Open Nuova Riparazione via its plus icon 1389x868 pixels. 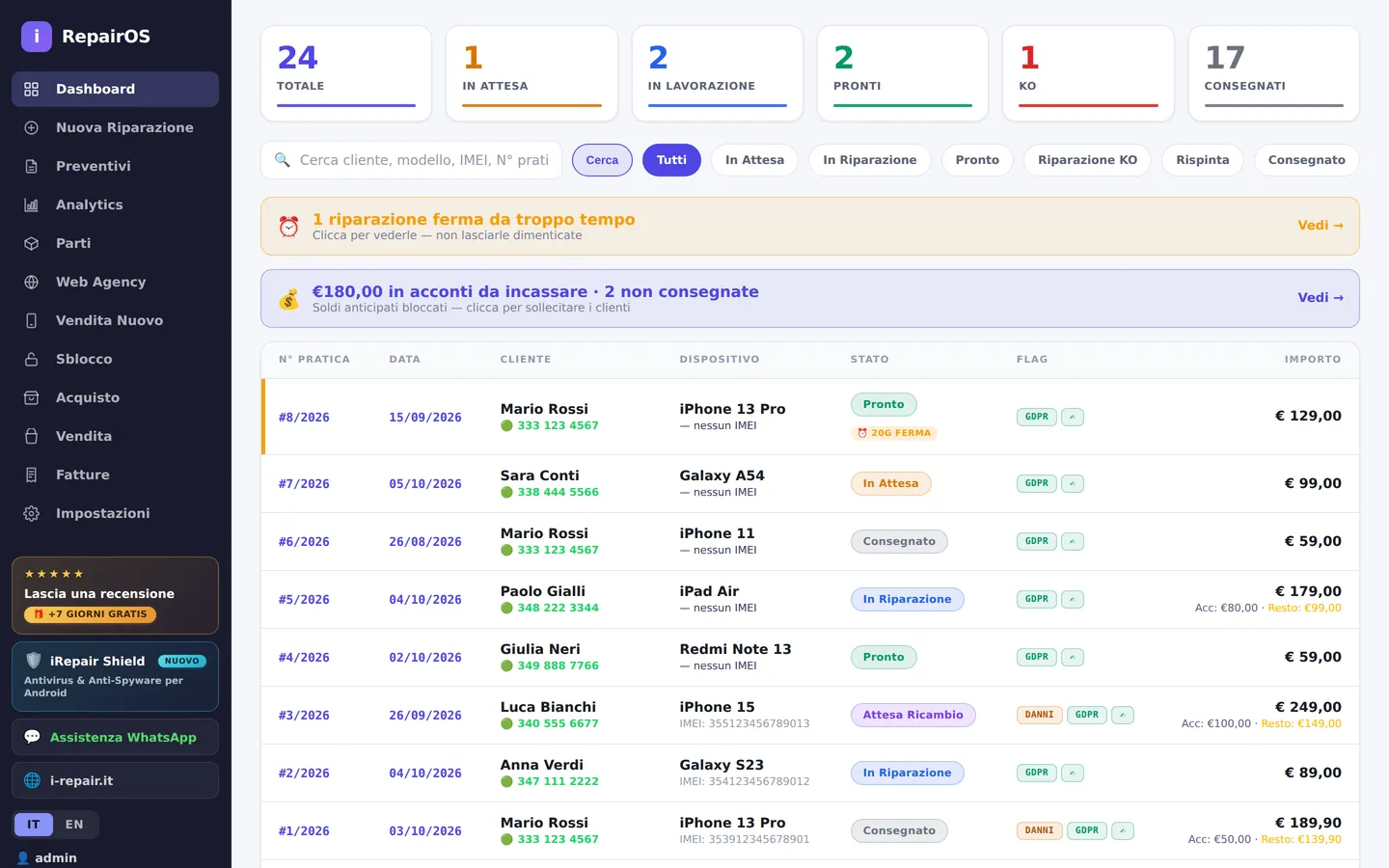[31, 127]
